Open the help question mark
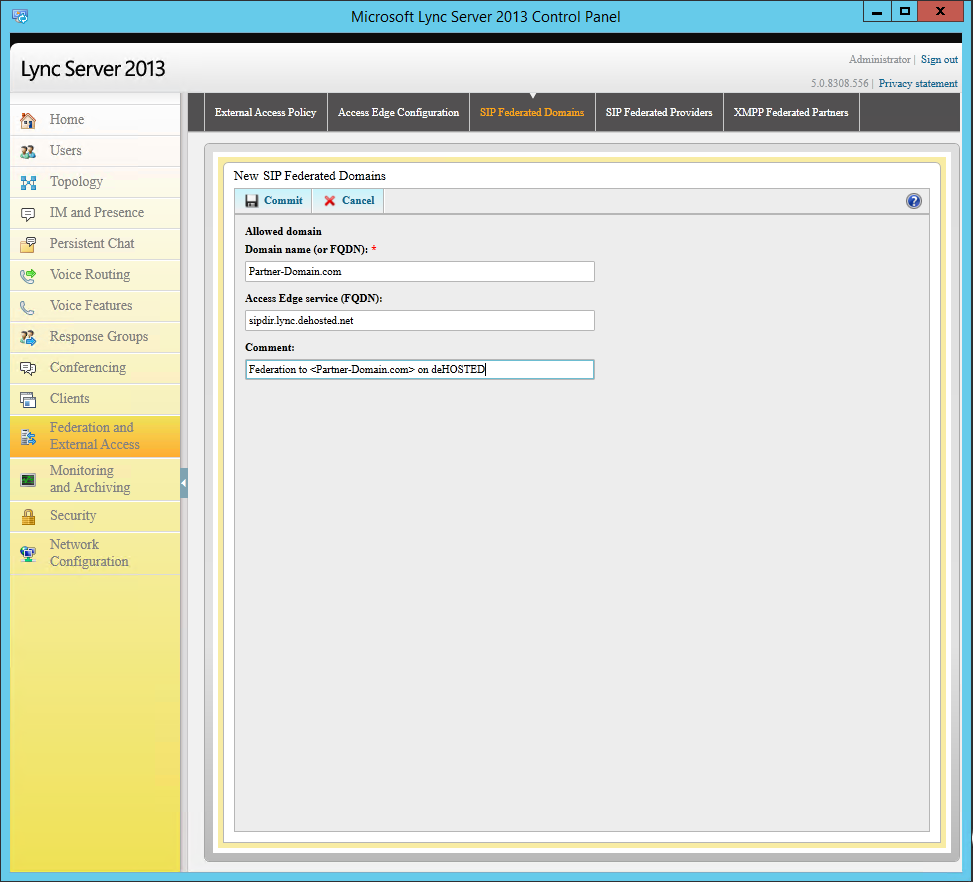The image size is (973, 882). click(913, 200)
